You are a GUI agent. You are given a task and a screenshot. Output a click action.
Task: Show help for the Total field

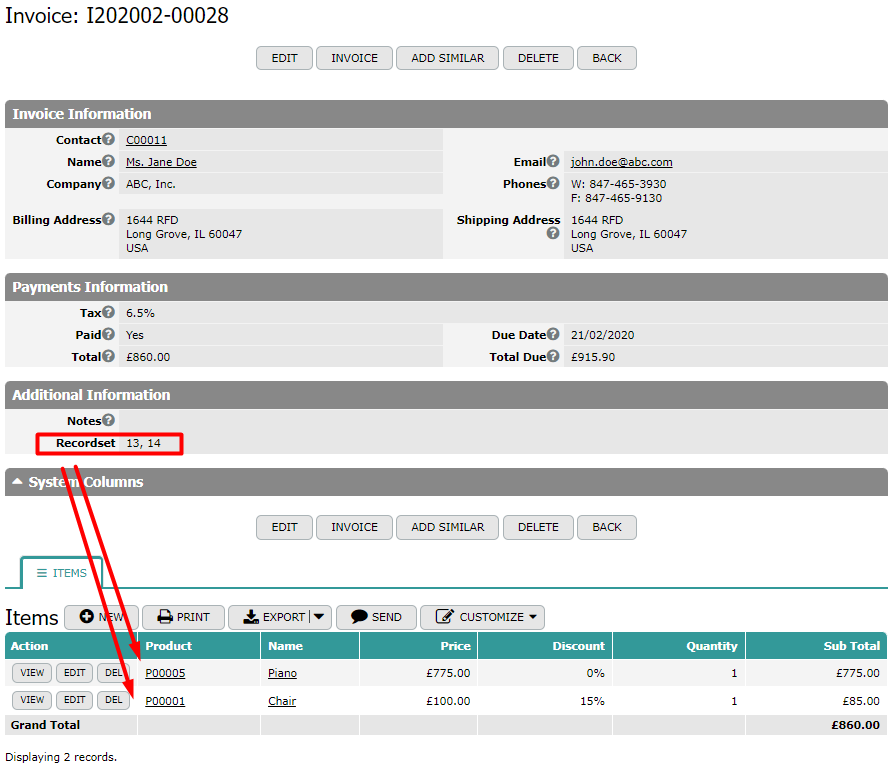(x=108, y=356)
